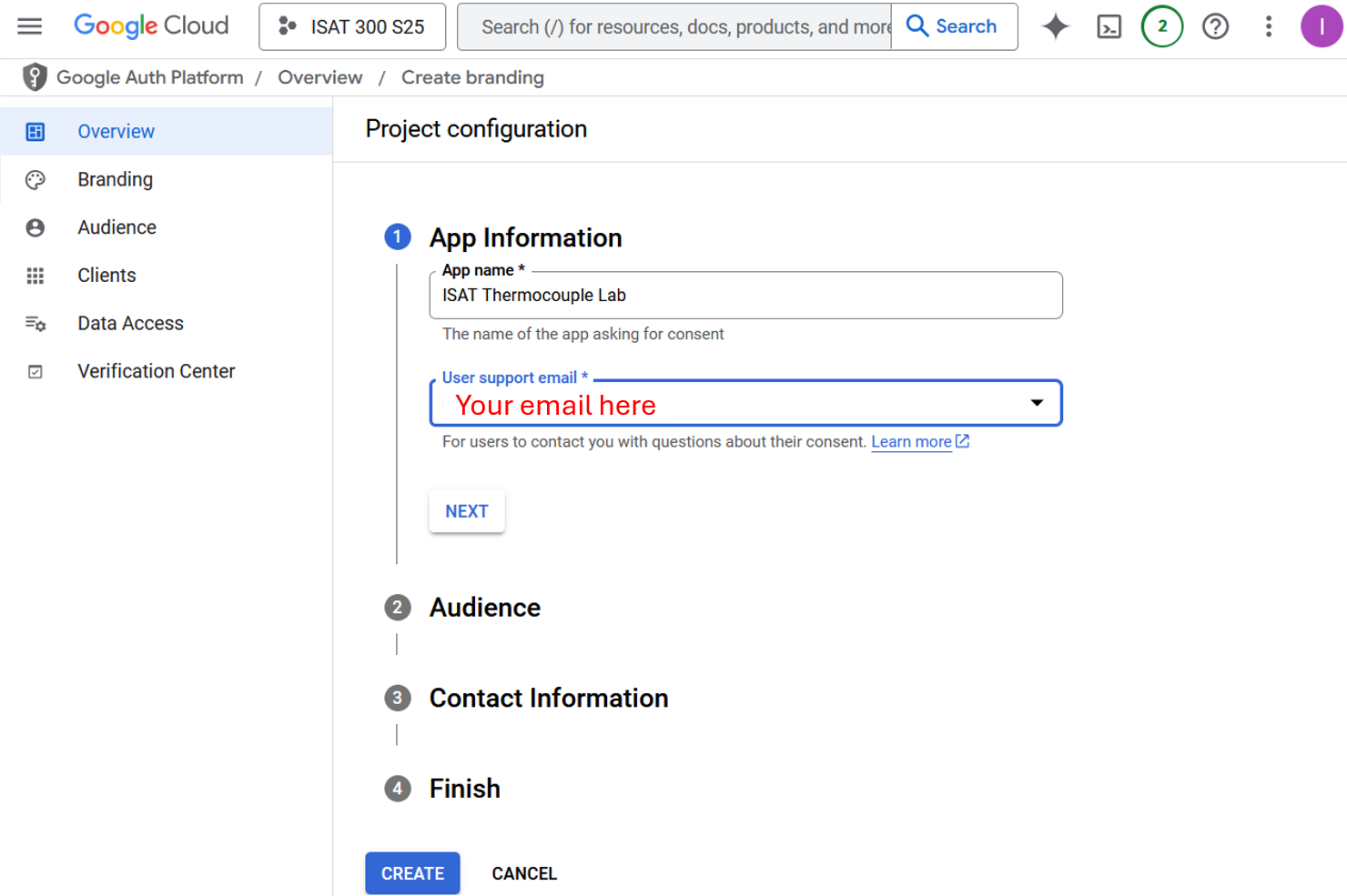Open the main navigation hamburger menu
The width and height of the screenshot is (1347, 896).
[x=30, y=26]
